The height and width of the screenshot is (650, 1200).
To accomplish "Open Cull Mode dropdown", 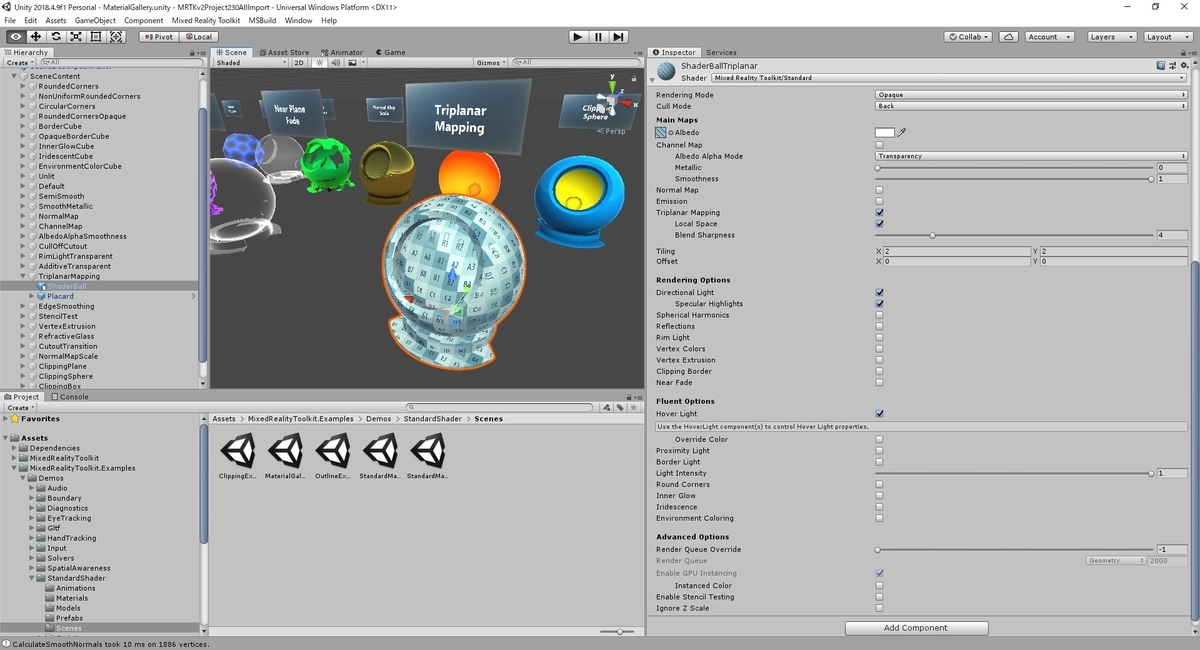I will [1031, 106].
